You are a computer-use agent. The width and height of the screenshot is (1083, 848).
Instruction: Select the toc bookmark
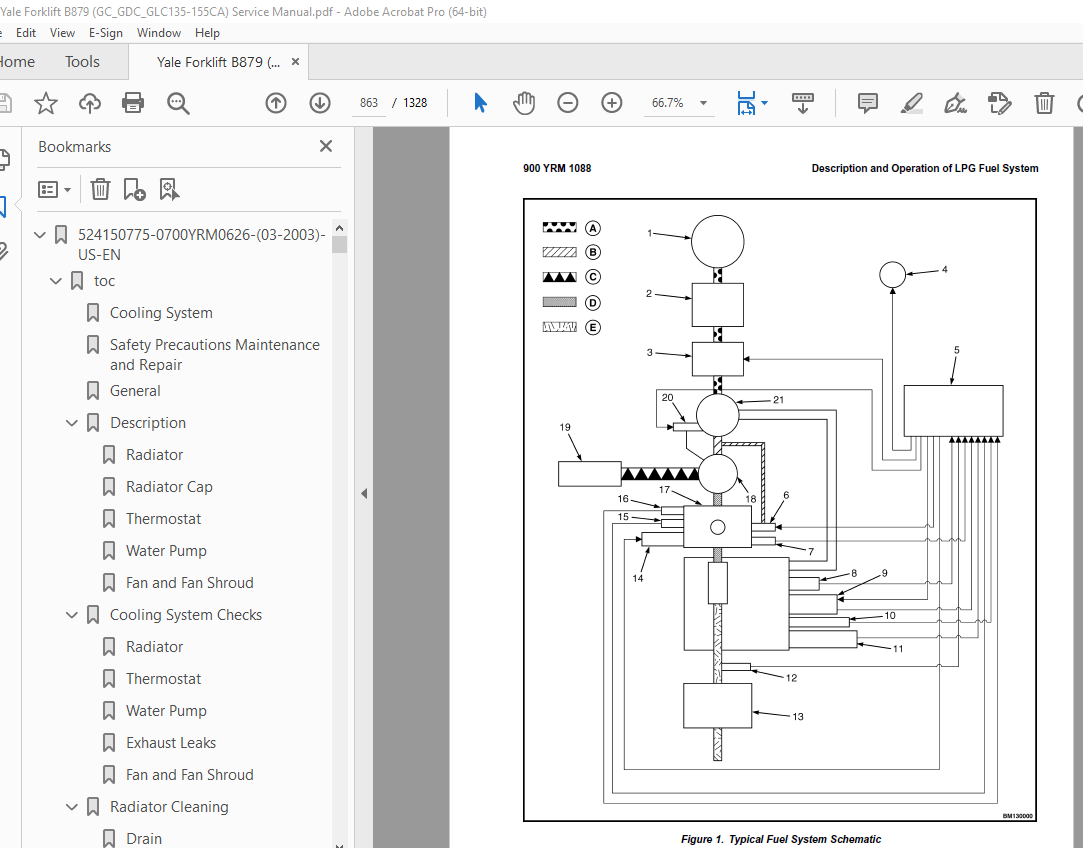pos(104,281)
